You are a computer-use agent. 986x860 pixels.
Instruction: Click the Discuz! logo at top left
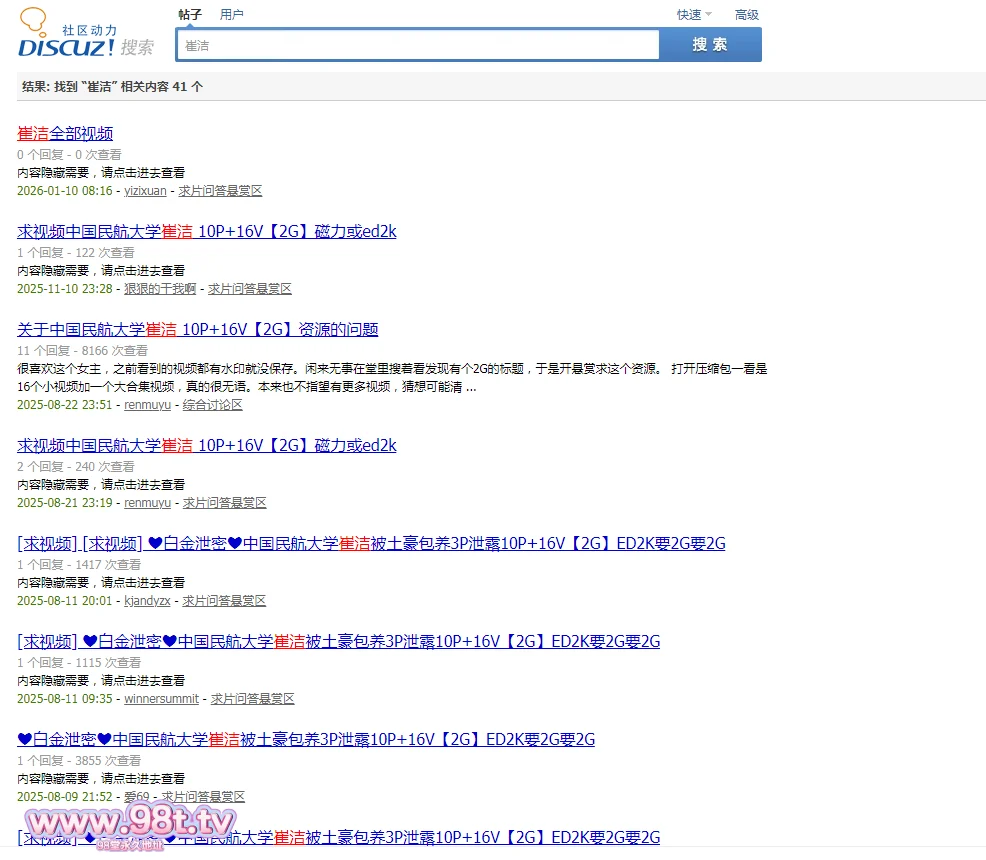(x=66, y=47)
